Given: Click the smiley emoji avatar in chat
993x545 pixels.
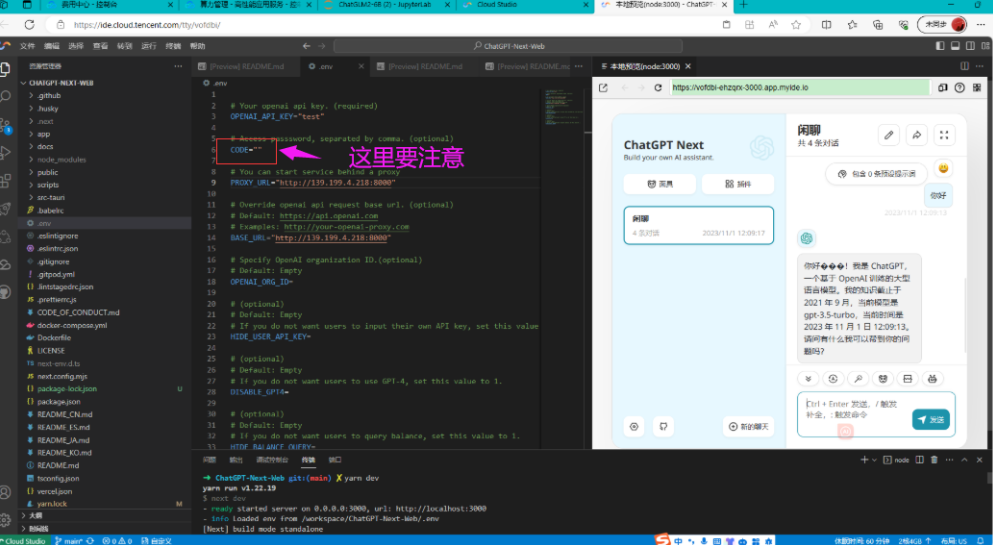Looking at the screenshot, I should point(944,168).
